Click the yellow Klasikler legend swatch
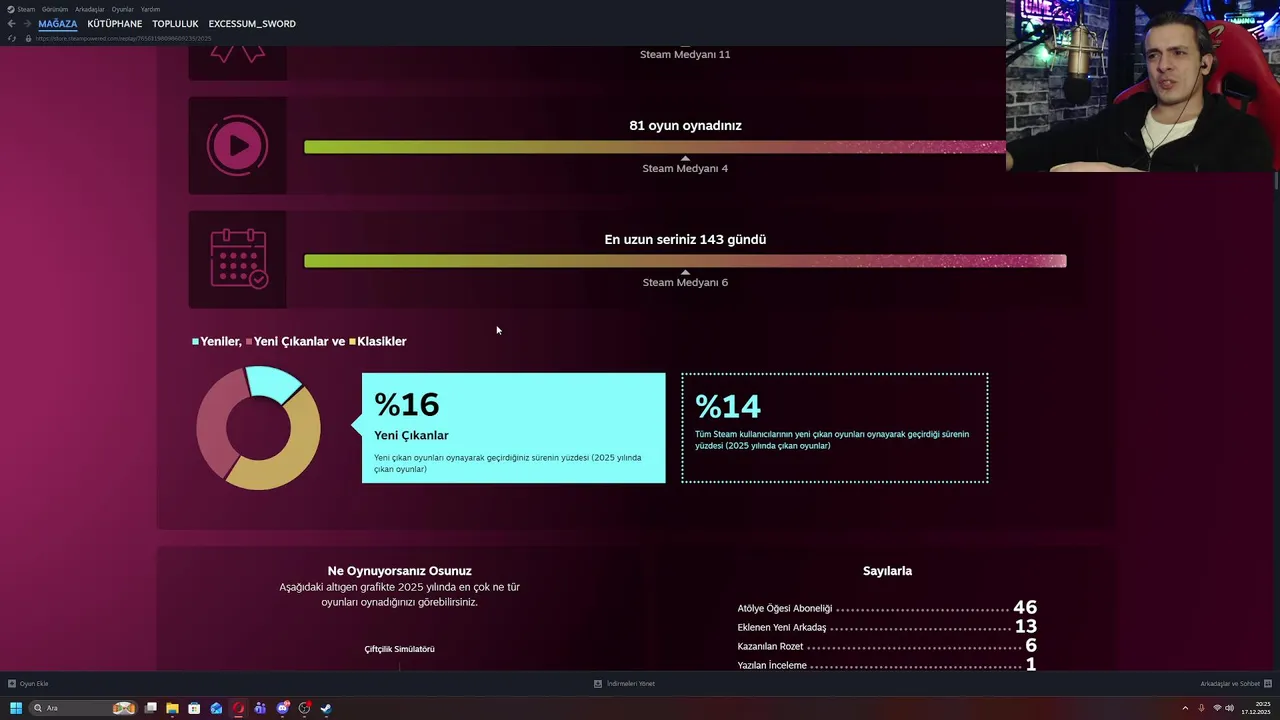The image size is (1280, 720). 352,342
